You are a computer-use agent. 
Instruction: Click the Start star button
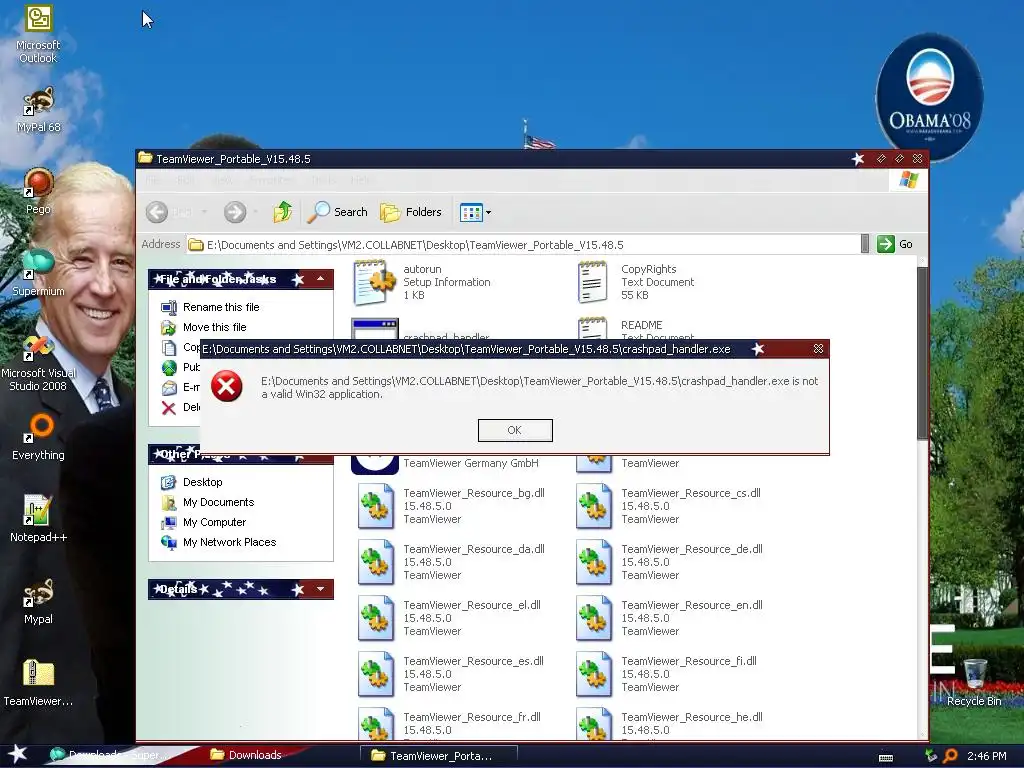(17, 754)
